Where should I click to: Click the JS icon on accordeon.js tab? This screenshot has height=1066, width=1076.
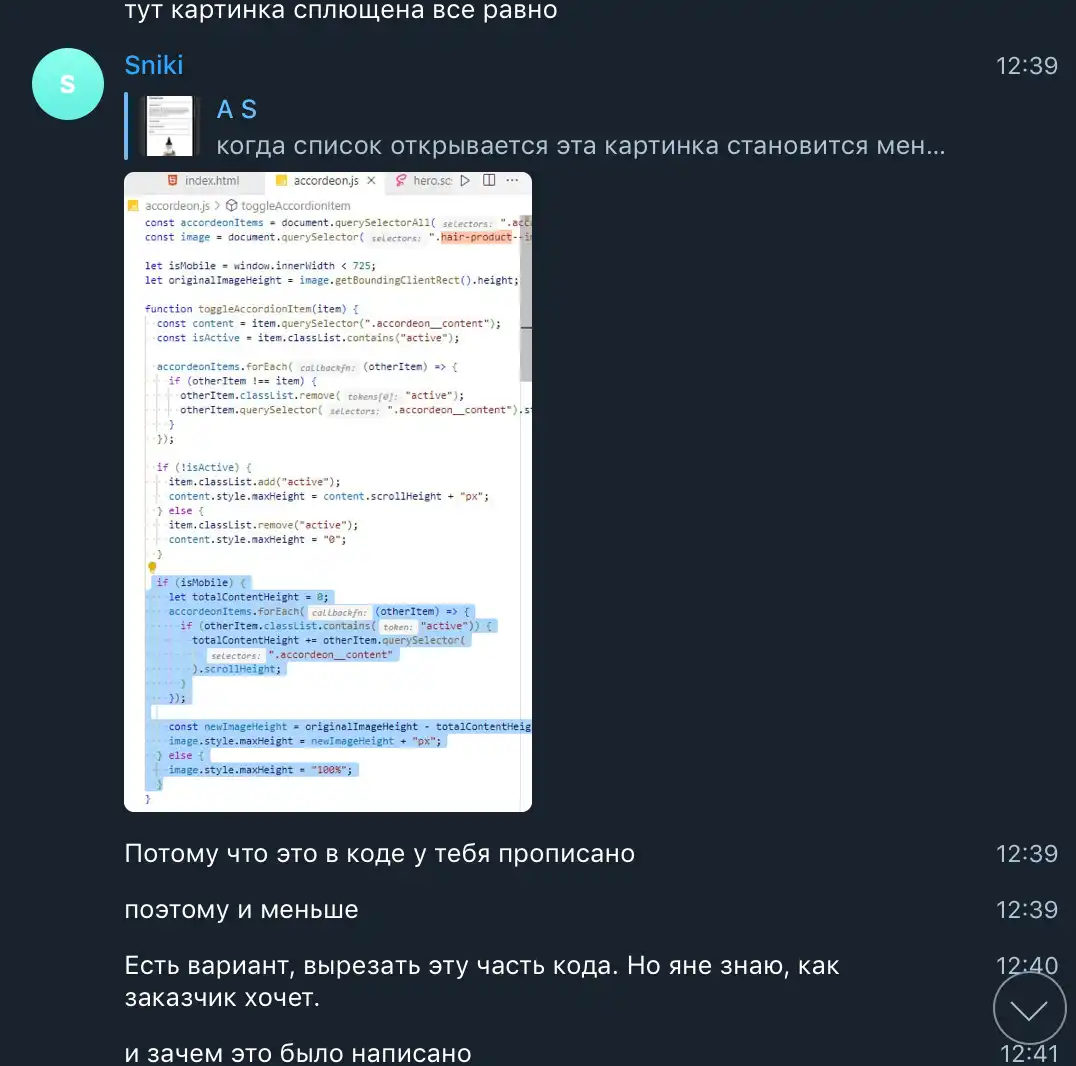coord(281,181)
